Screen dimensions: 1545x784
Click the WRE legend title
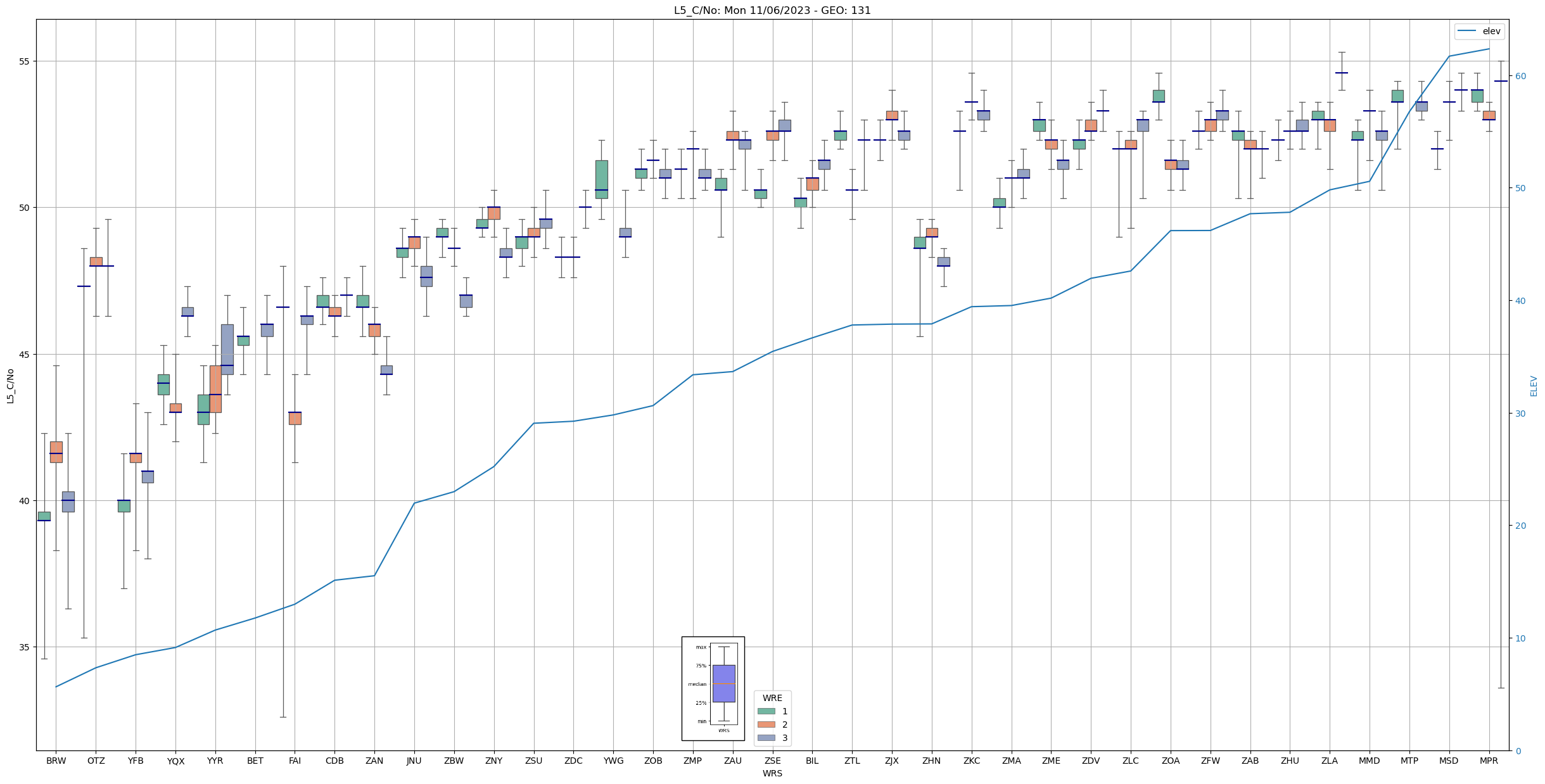[772, 698]
